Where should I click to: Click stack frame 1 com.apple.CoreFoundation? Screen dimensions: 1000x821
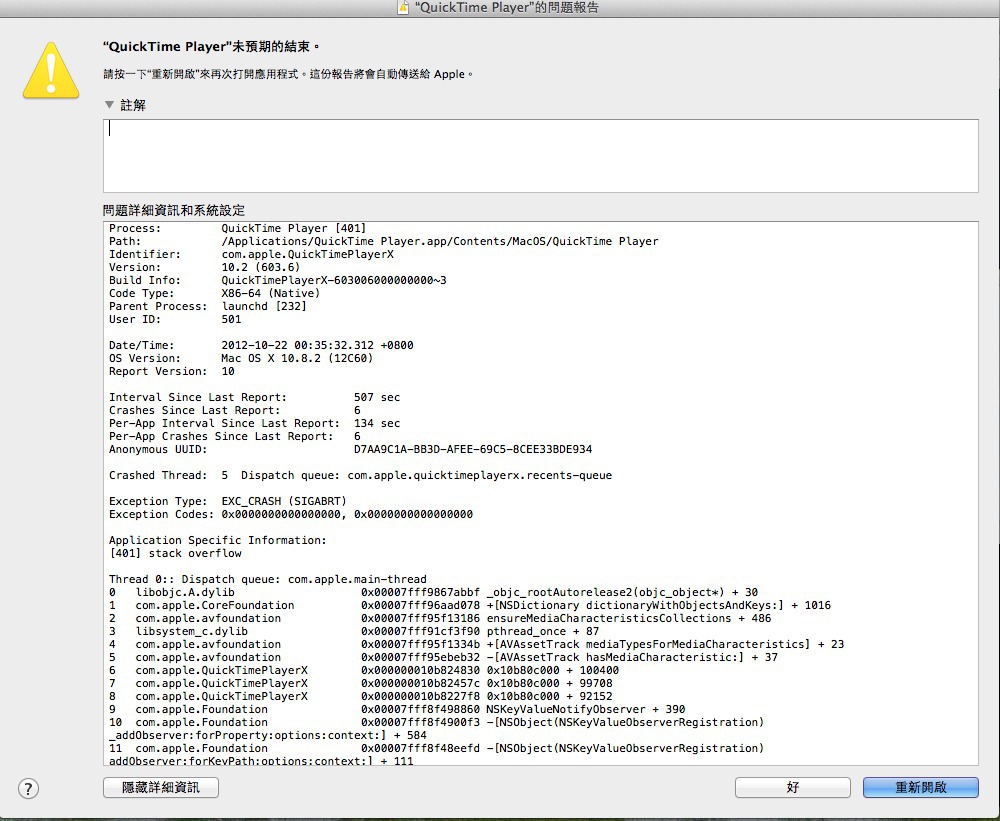pyautogui.click(x=470, y=605)
